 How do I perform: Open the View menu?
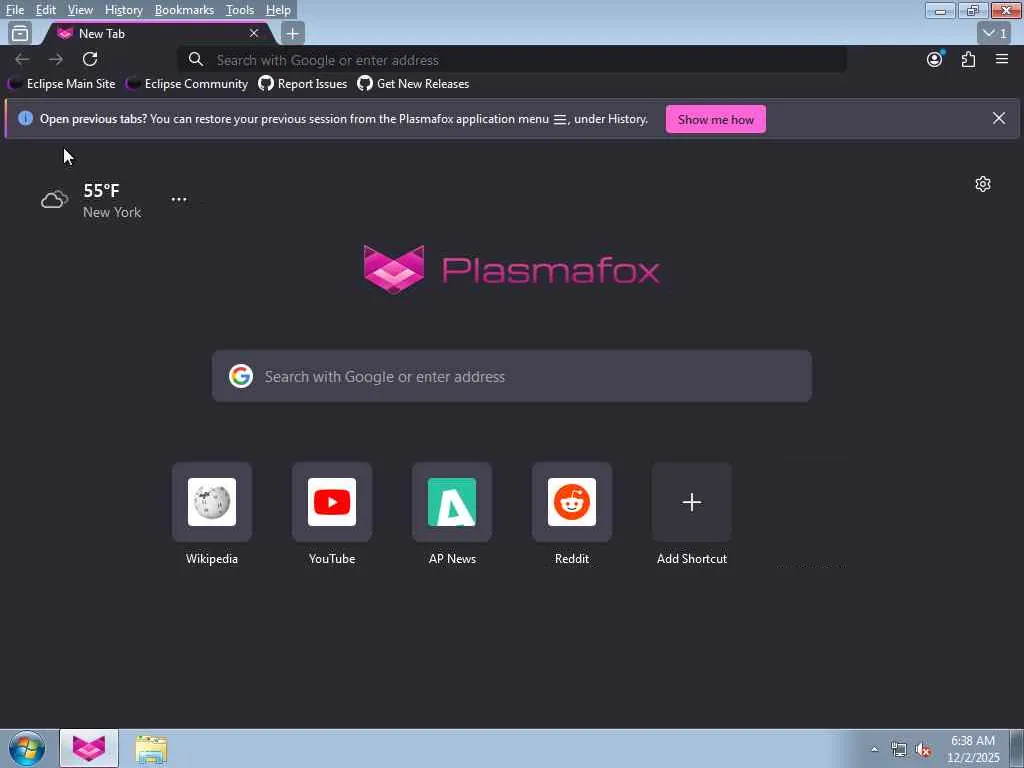tap(80, 10)
